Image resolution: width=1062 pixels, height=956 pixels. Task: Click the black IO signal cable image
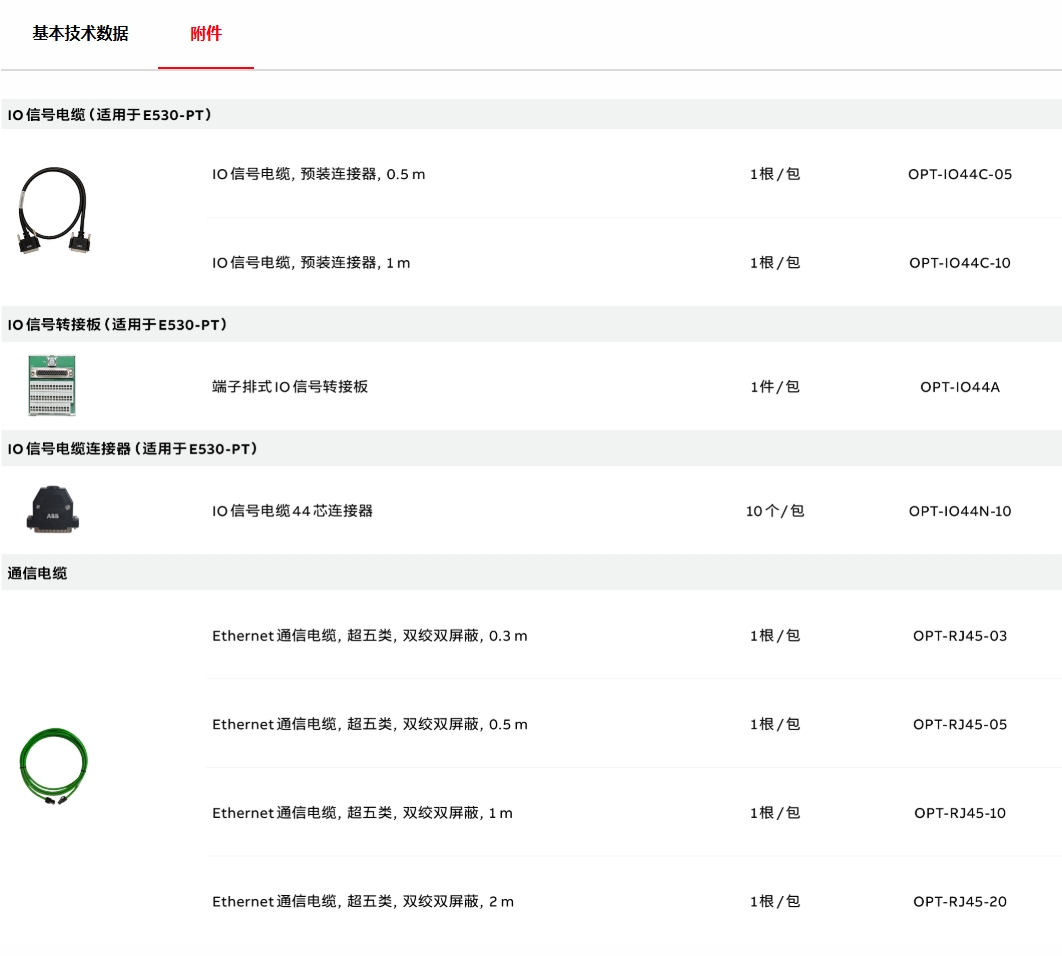coord(53,211)
